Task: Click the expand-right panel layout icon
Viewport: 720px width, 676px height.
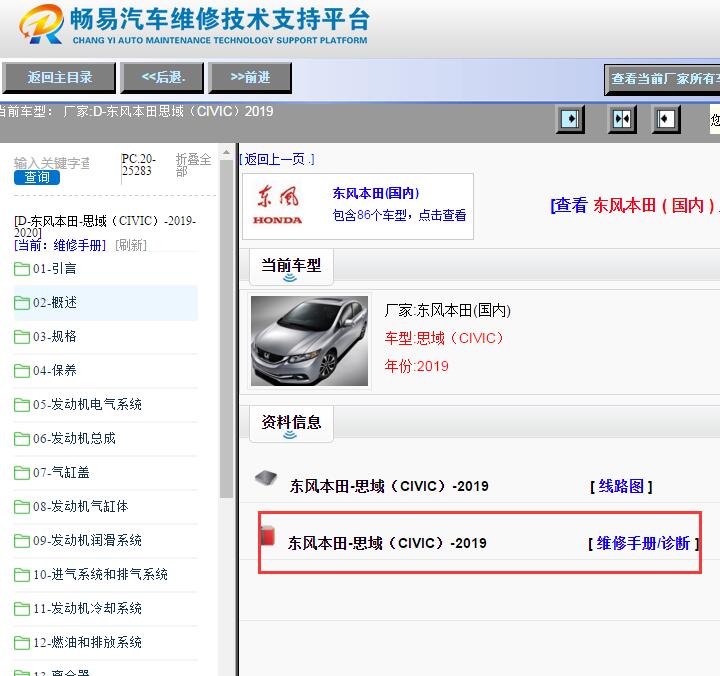Action: (570, 119)
